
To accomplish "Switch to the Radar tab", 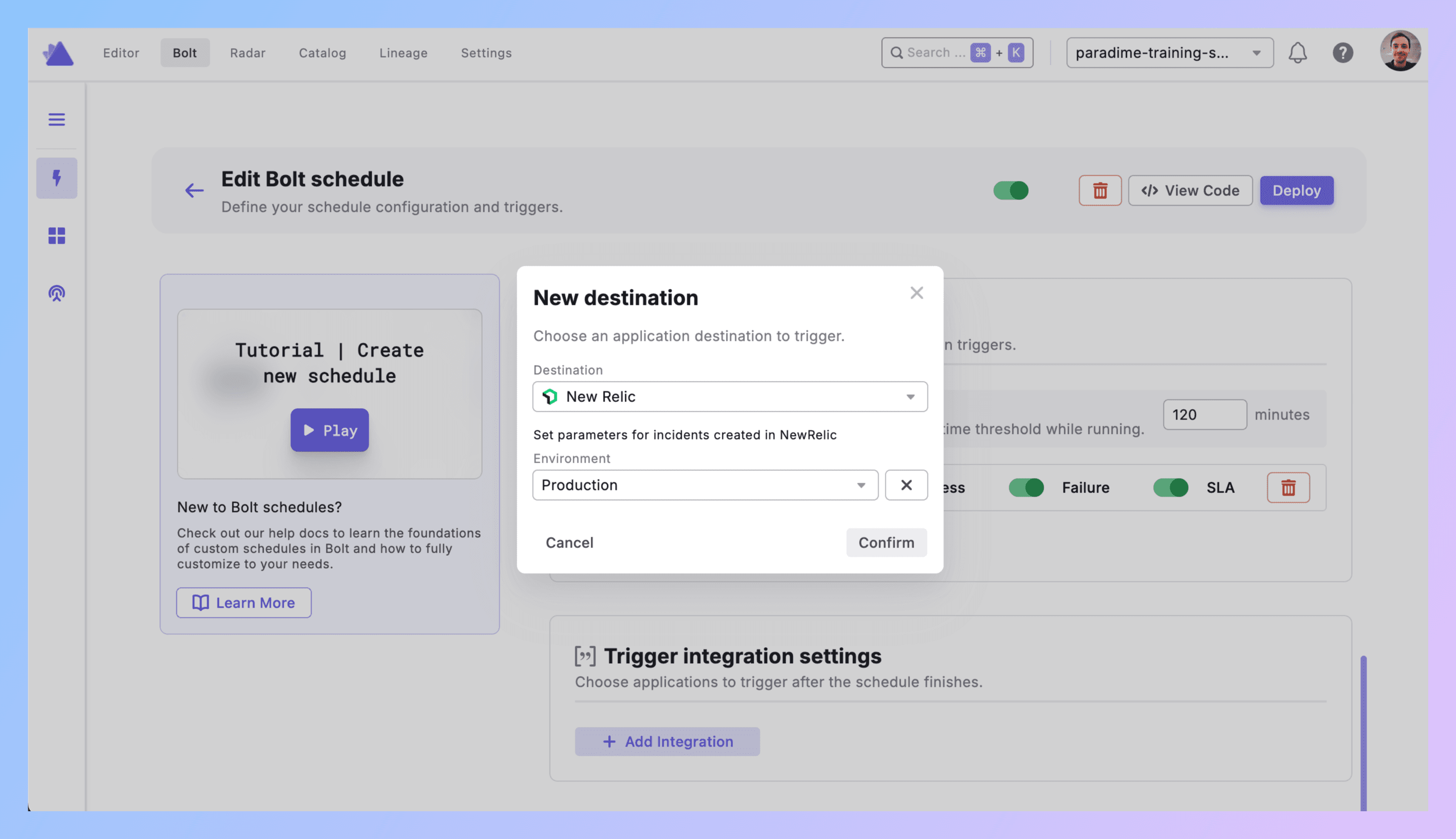I will pos(248,53).
